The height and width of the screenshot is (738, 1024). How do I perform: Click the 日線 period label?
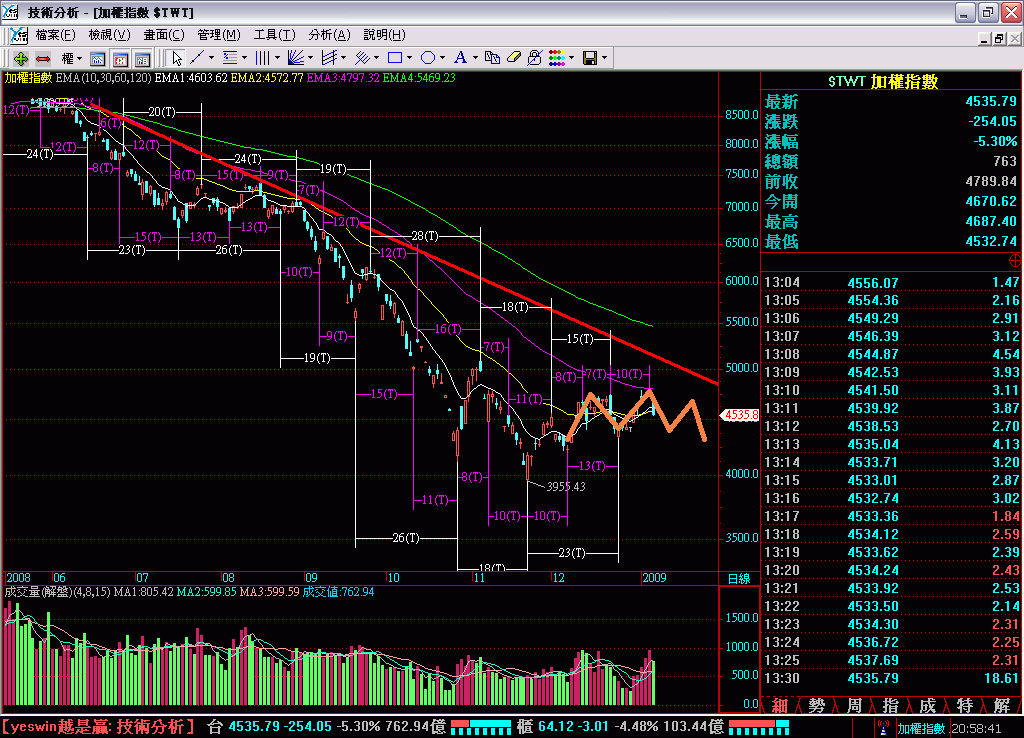tap(739, 579)
